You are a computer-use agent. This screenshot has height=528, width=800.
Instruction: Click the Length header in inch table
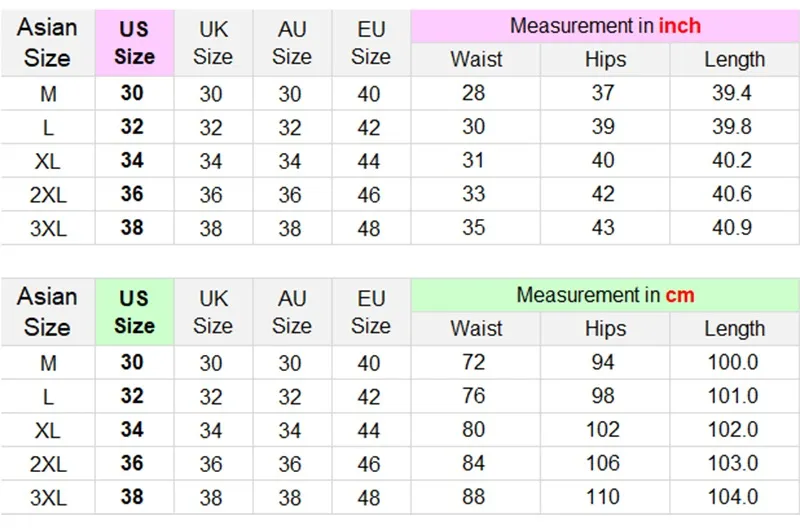click(x=735, y=60)
